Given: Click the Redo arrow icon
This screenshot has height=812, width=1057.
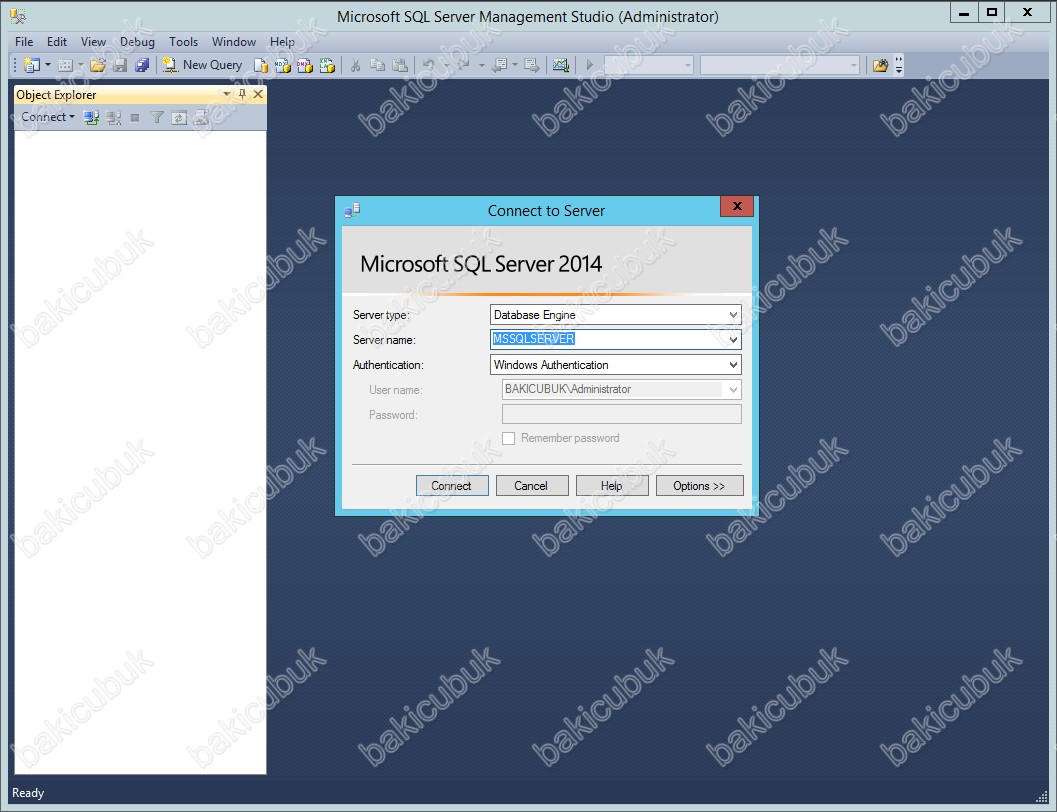Looking at the screenshot, I should click(x=464, y=65).
